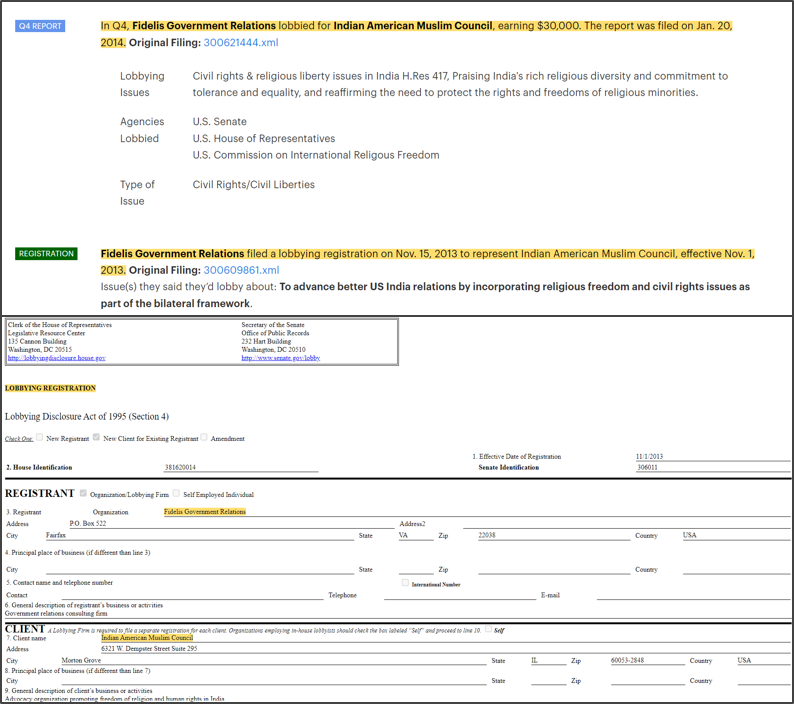Click the client state field IL
Image resolution: width=794 pixels, height=704 pixels.
point(548,660)
